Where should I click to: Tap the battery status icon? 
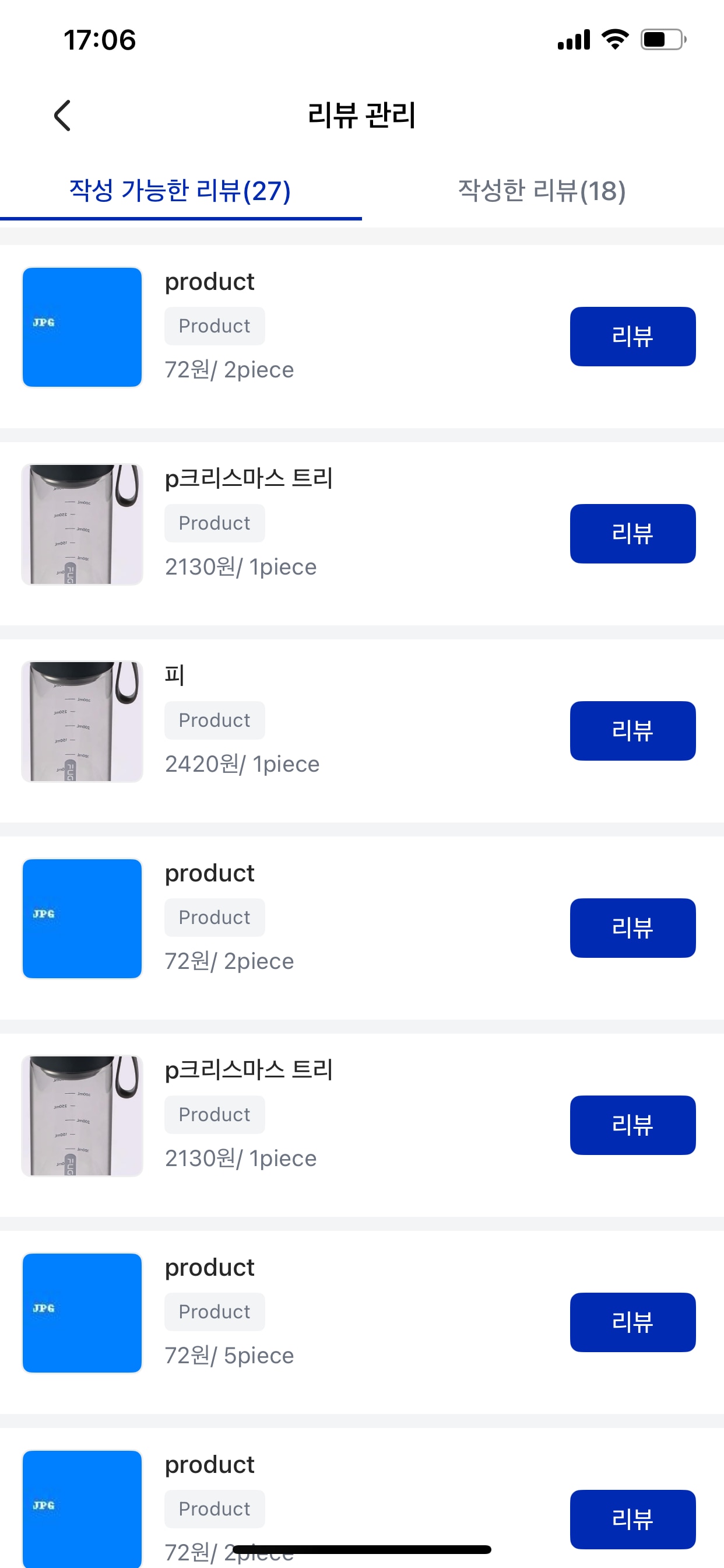click(663, 40)
